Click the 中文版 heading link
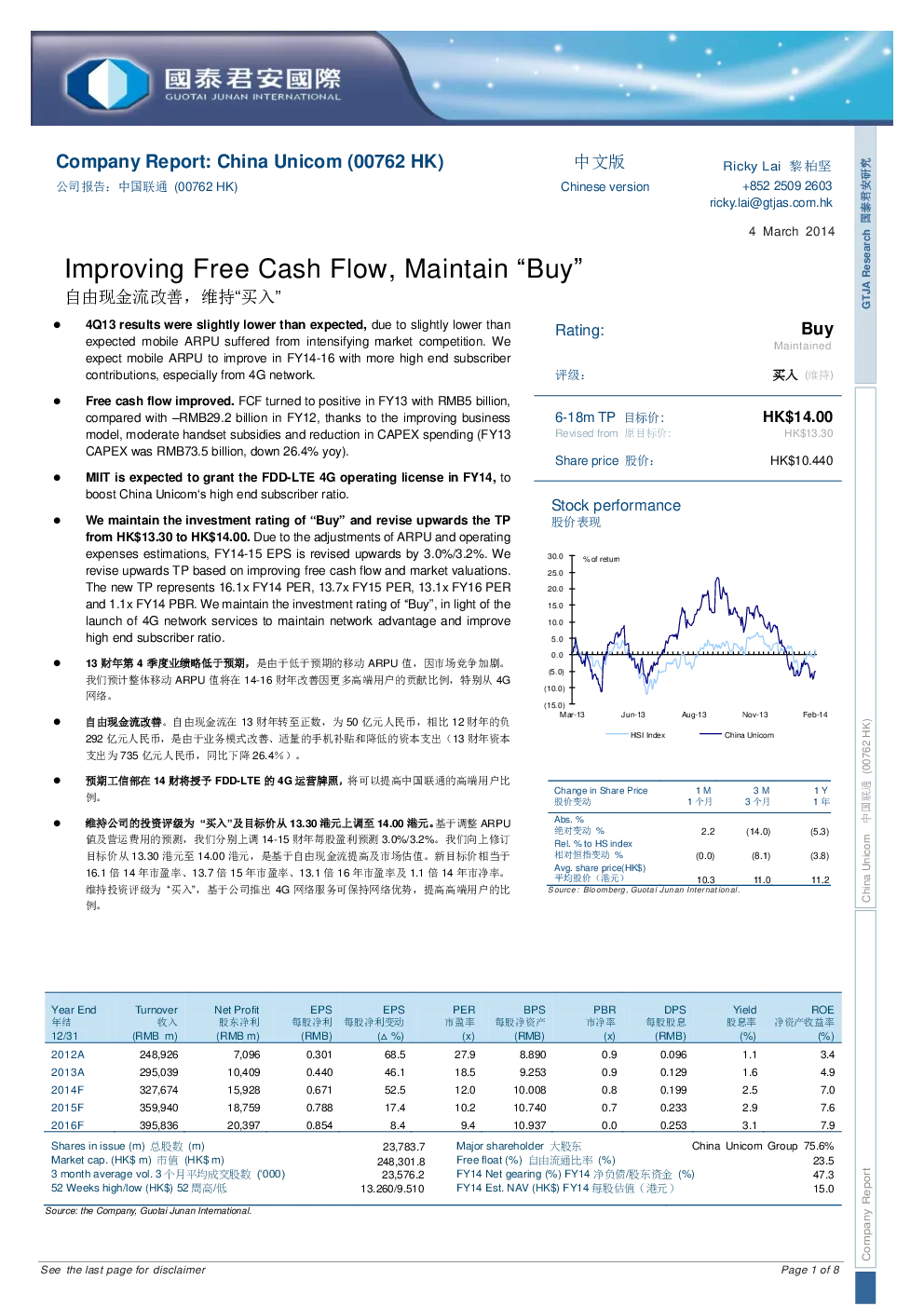Screen dimensions: 924x1307 pos(599,162)
